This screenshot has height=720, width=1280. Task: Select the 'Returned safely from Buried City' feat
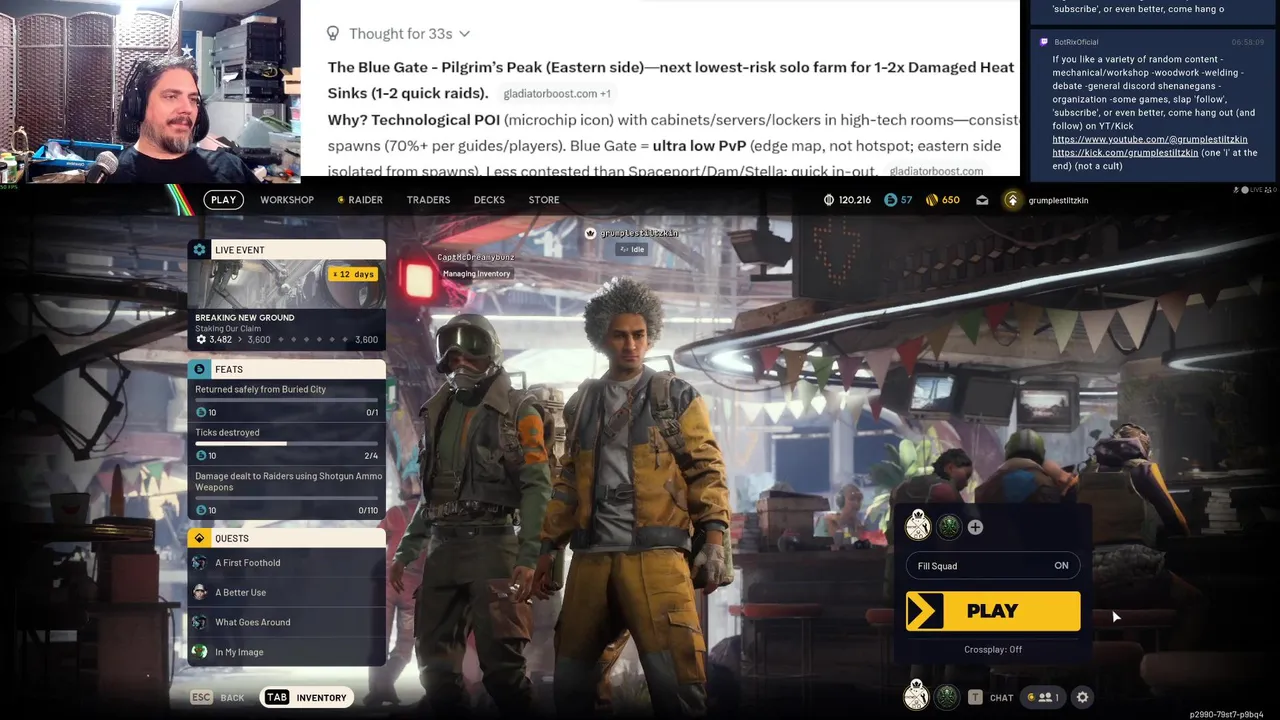point(288,400)
